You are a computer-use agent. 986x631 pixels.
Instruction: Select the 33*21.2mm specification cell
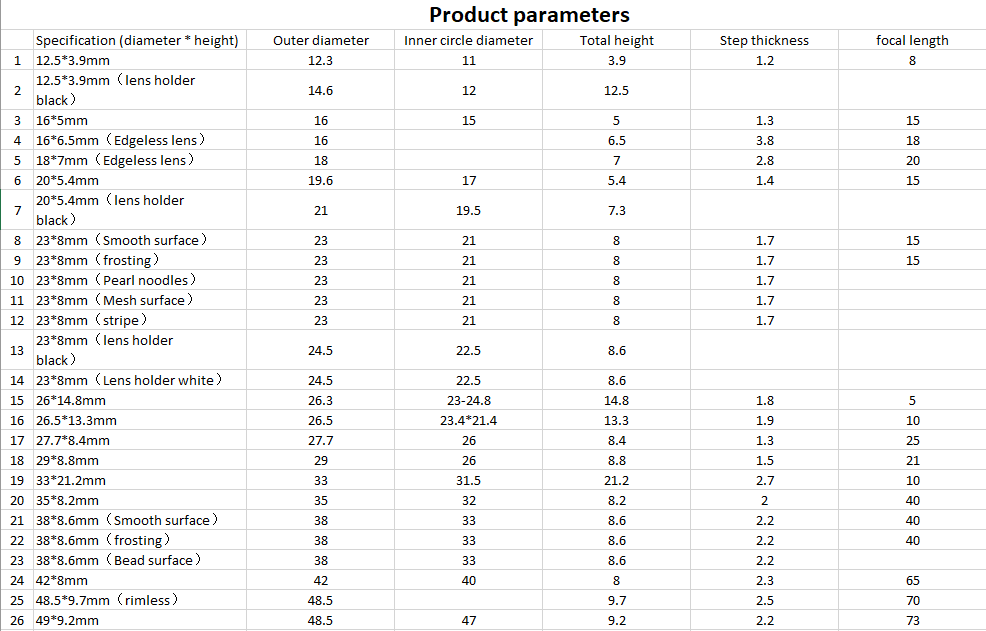click(x=140, y=480)
